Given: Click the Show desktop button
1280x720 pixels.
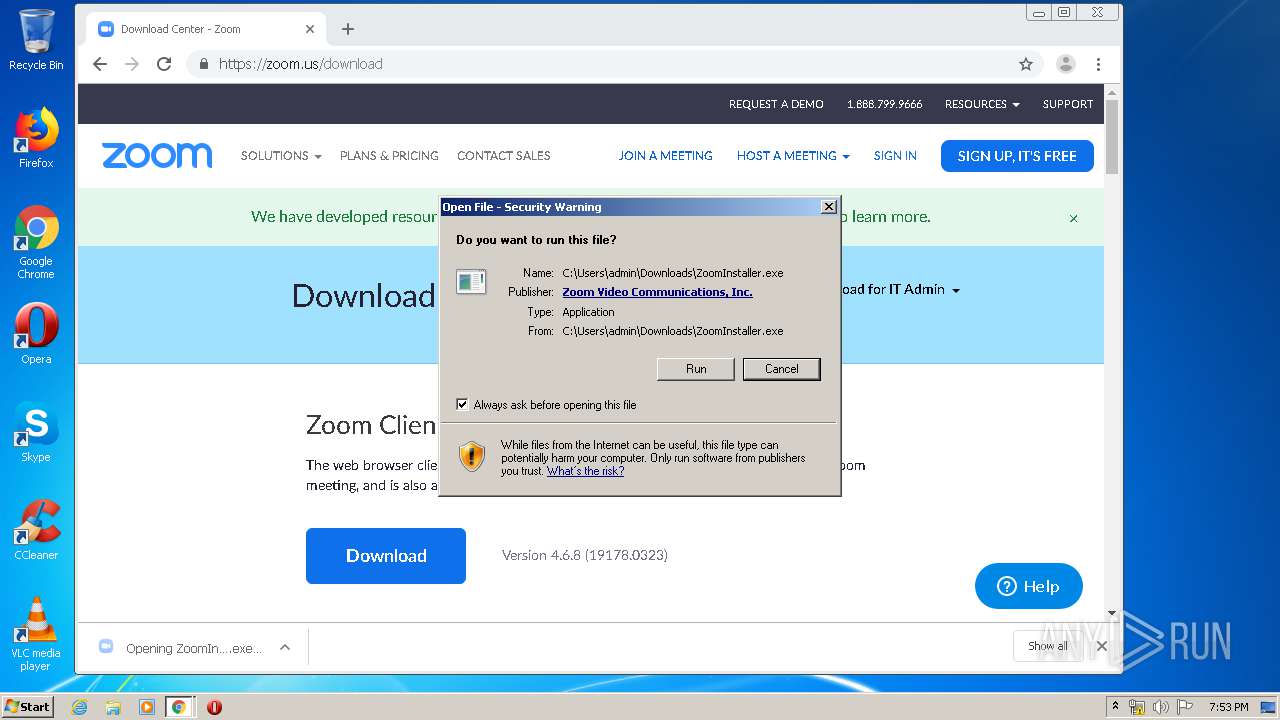Looking at the screenshot, I should click(1269, 707).
